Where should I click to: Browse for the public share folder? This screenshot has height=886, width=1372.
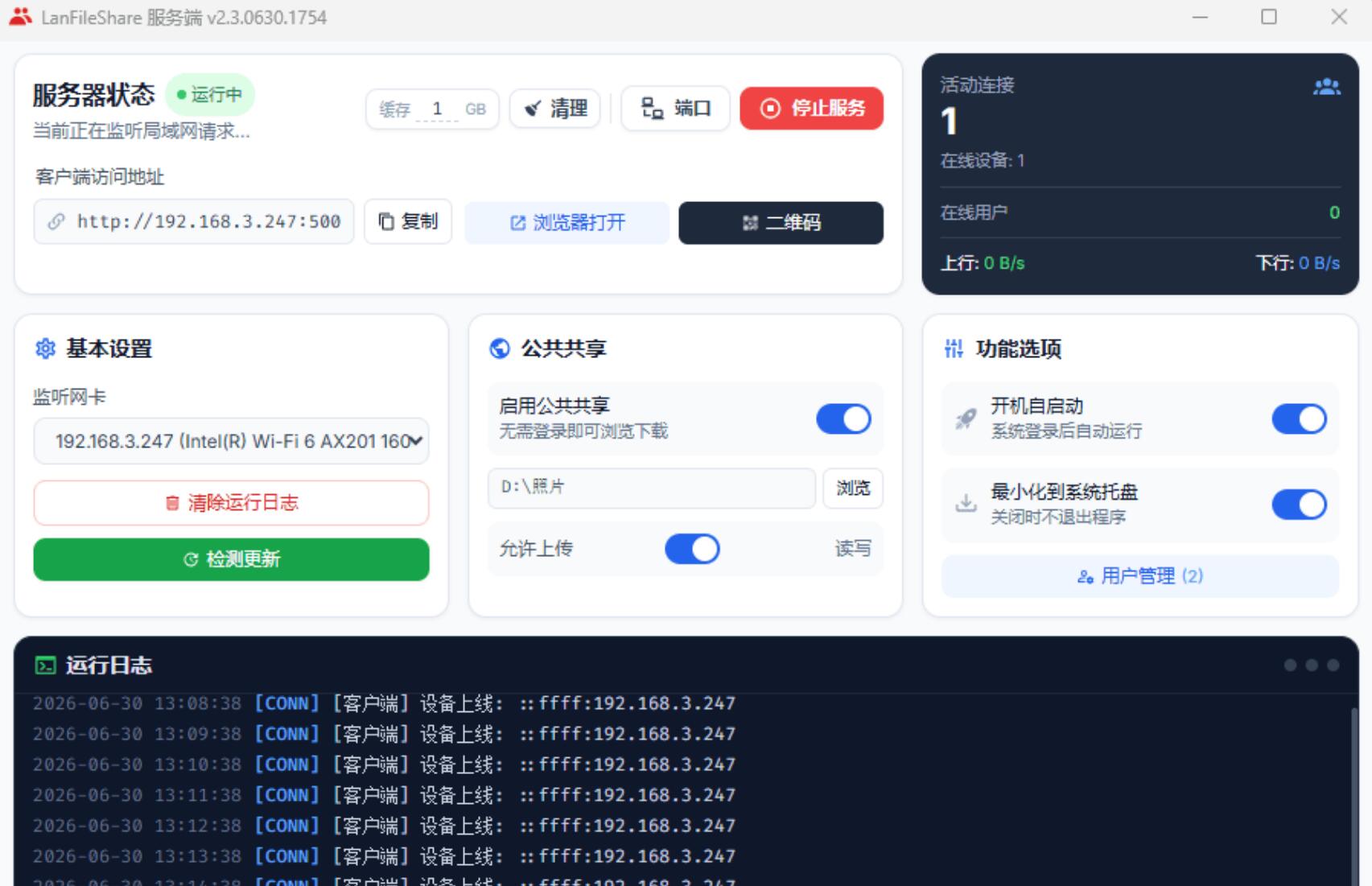tap(853, 488)
